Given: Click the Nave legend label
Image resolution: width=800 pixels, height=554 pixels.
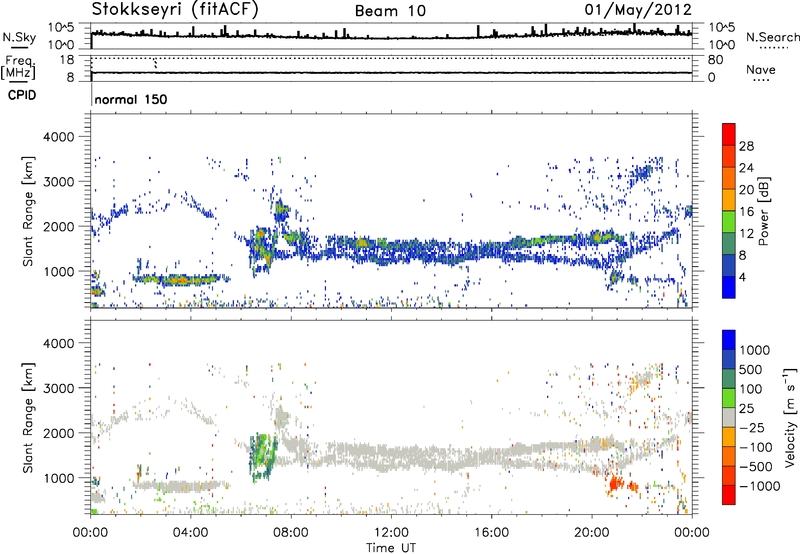Looking at the screenshot, I should [761, 69].
